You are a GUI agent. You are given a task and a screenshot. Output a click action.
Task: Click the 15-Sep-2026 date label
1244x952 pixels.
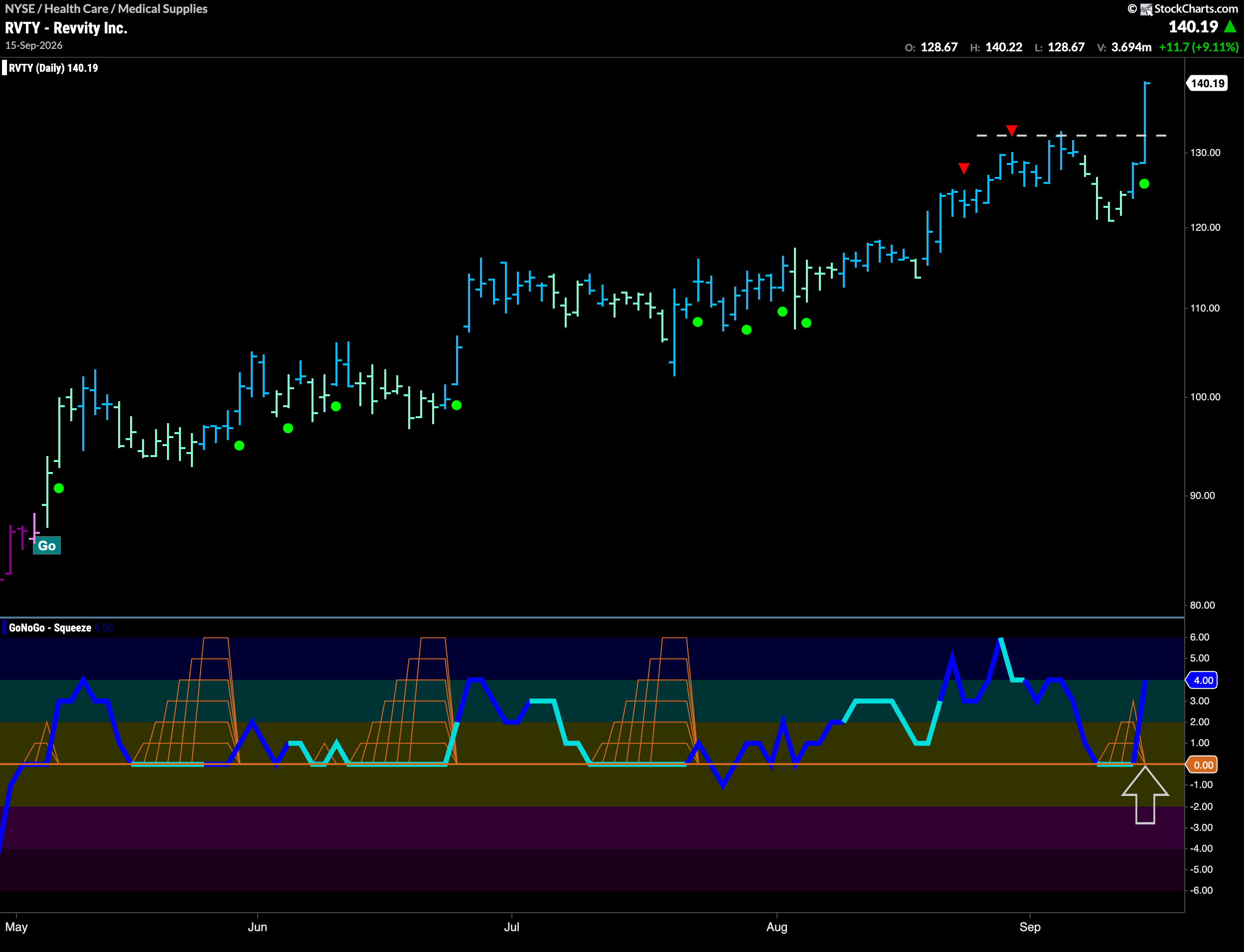pos(34,45)
